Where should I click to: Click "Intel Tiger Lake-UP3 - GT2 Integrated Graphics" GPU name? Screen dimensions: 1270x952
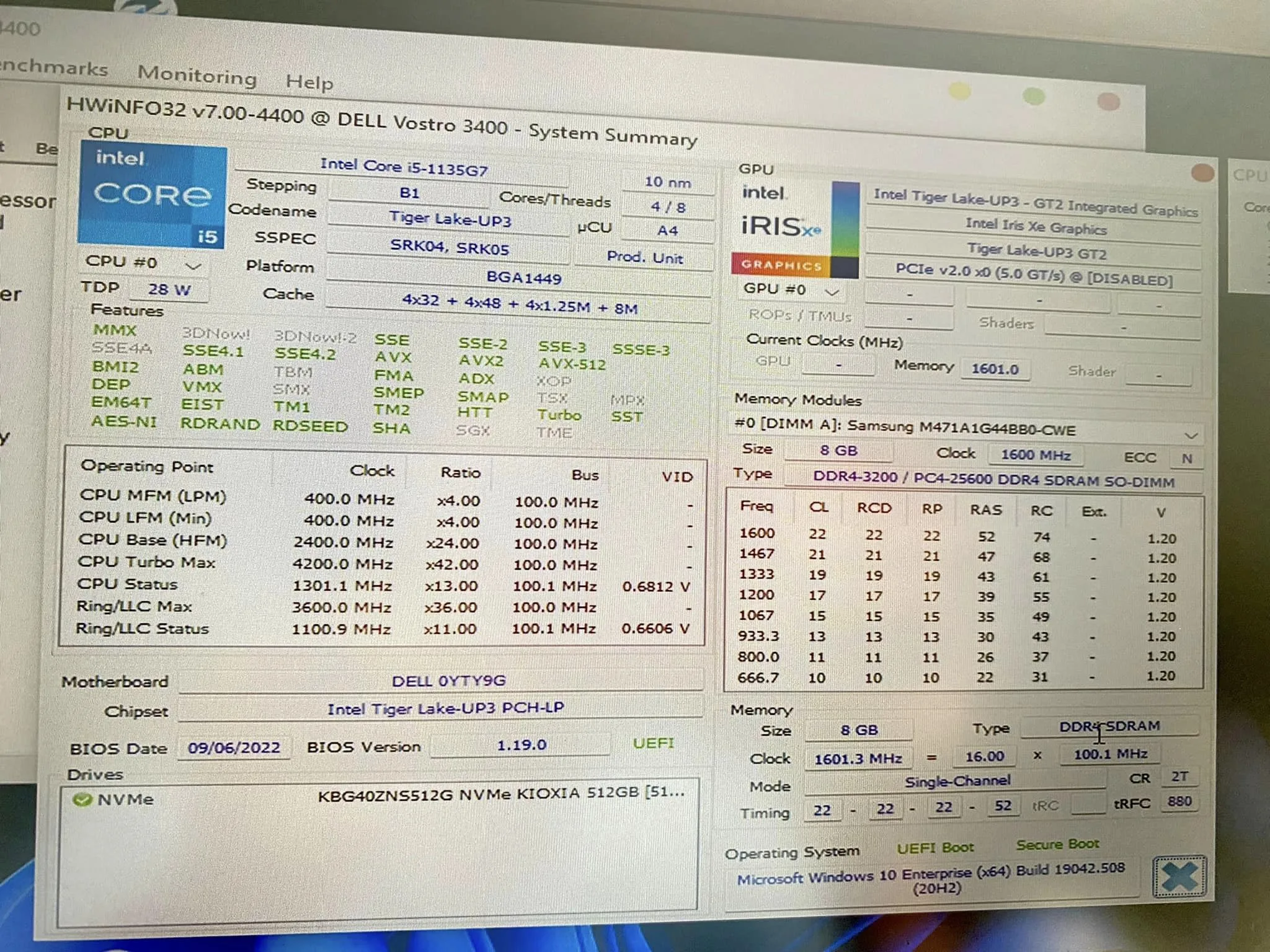point(1034,203)
